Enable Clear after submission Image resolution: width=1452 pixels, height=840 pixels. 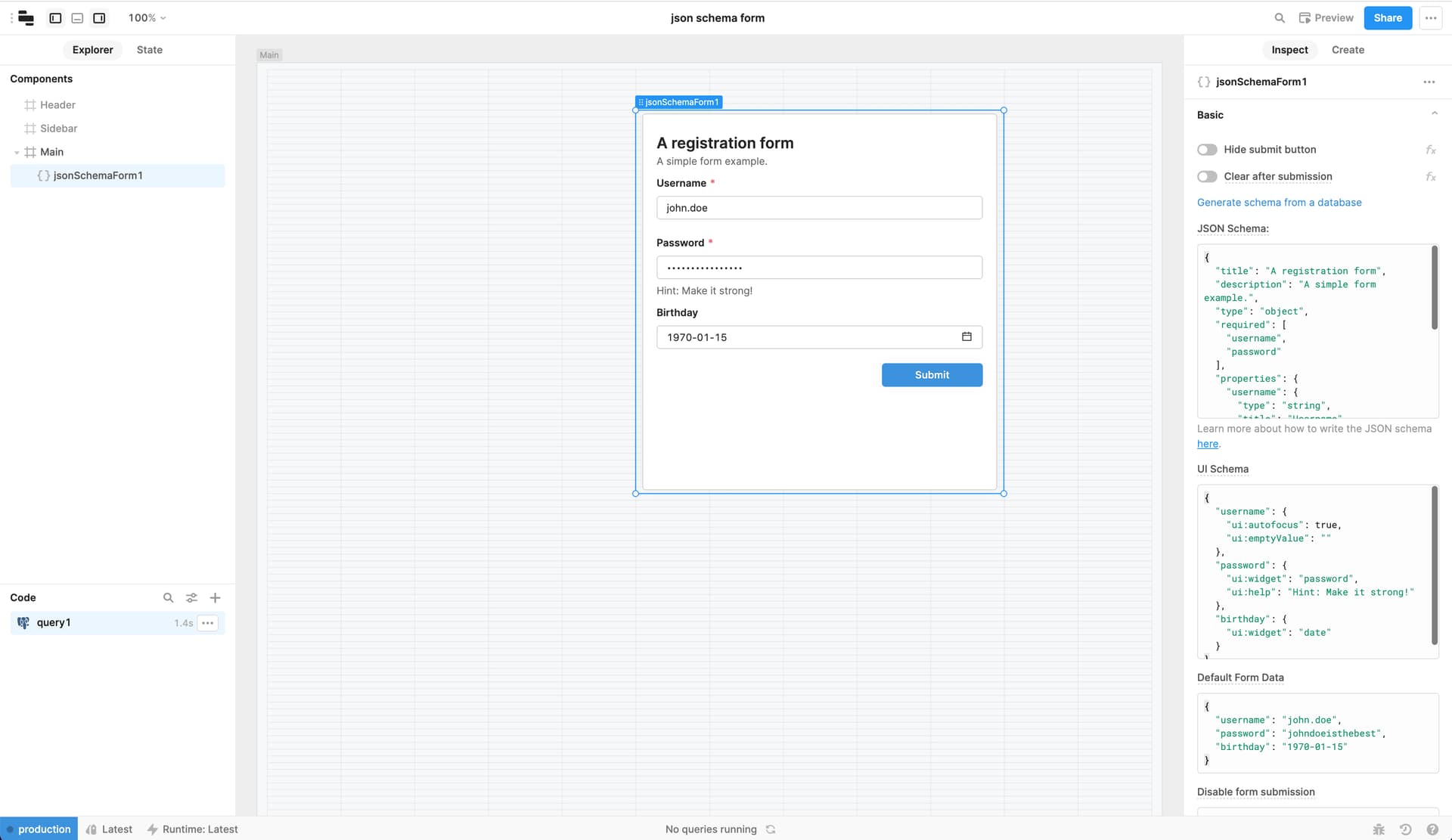(1206, 176)
